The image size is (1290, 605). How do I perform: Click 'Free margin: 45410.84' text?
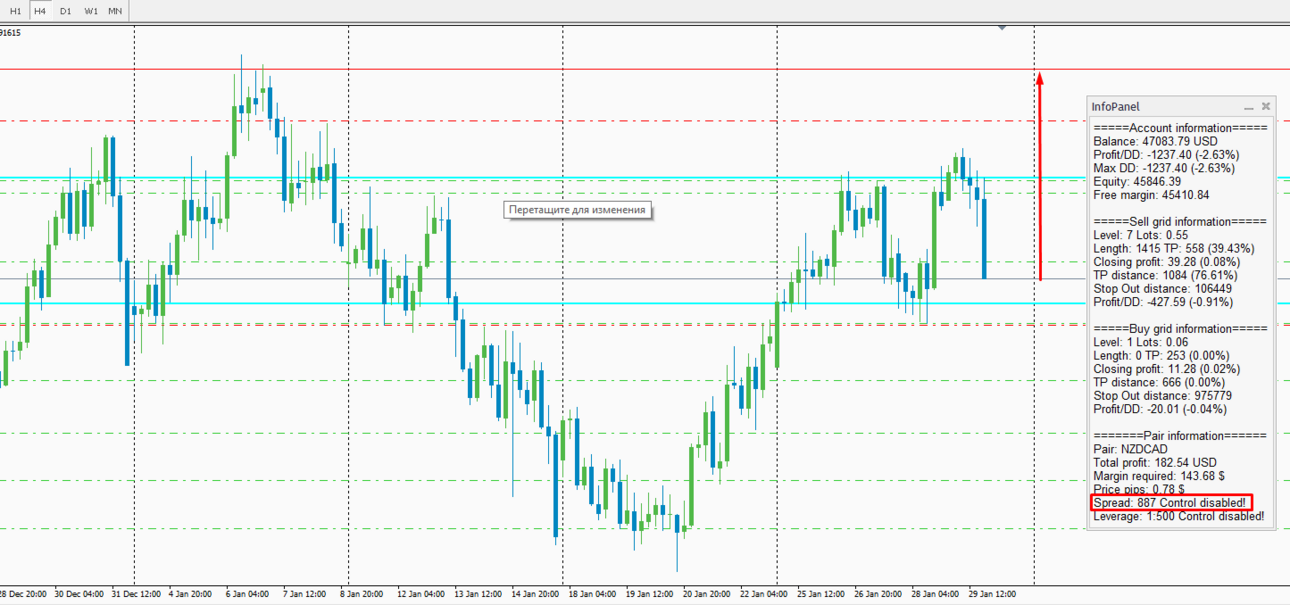pyautogui.click(x=1151, y=195)
